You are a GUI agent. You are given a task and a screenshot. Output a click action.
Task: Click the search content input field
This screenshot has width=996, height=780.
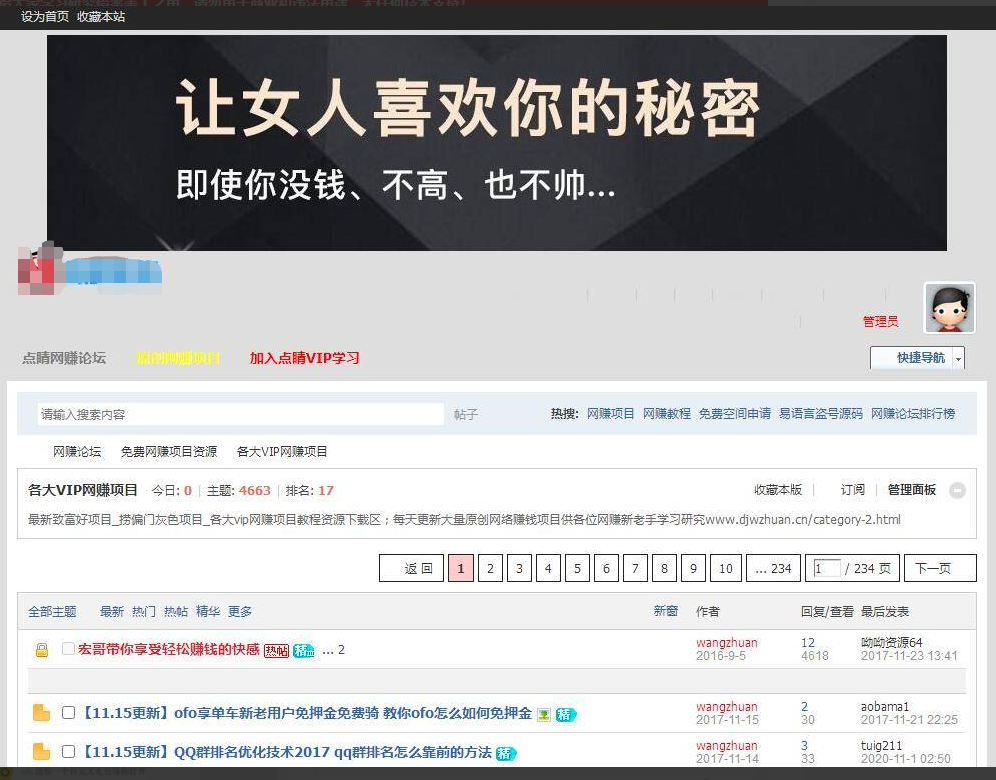coord(238,414)
